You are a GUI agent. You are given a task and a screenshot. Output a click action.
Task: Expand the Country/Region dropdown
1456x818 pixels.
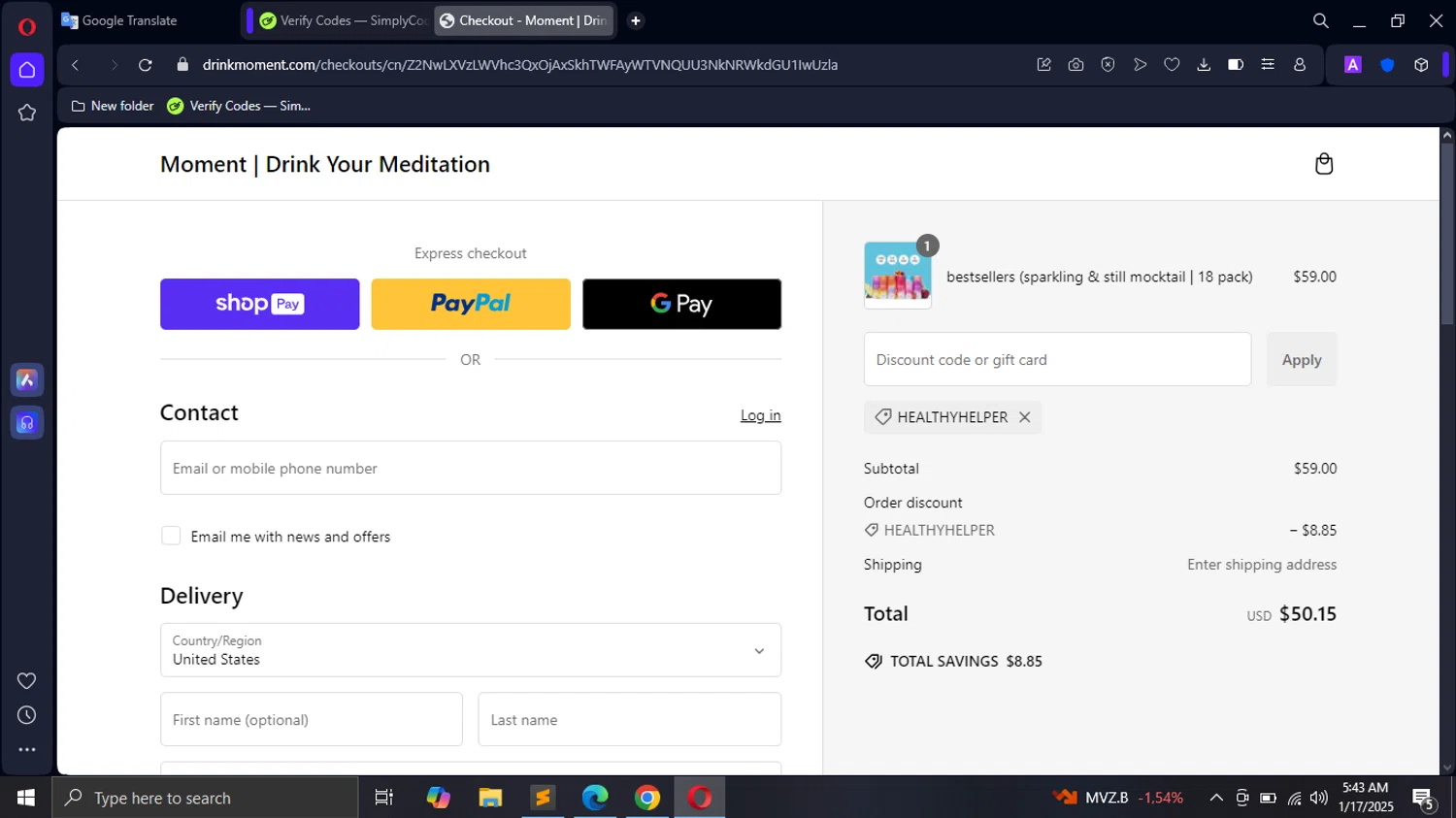[x=471, y=650]
